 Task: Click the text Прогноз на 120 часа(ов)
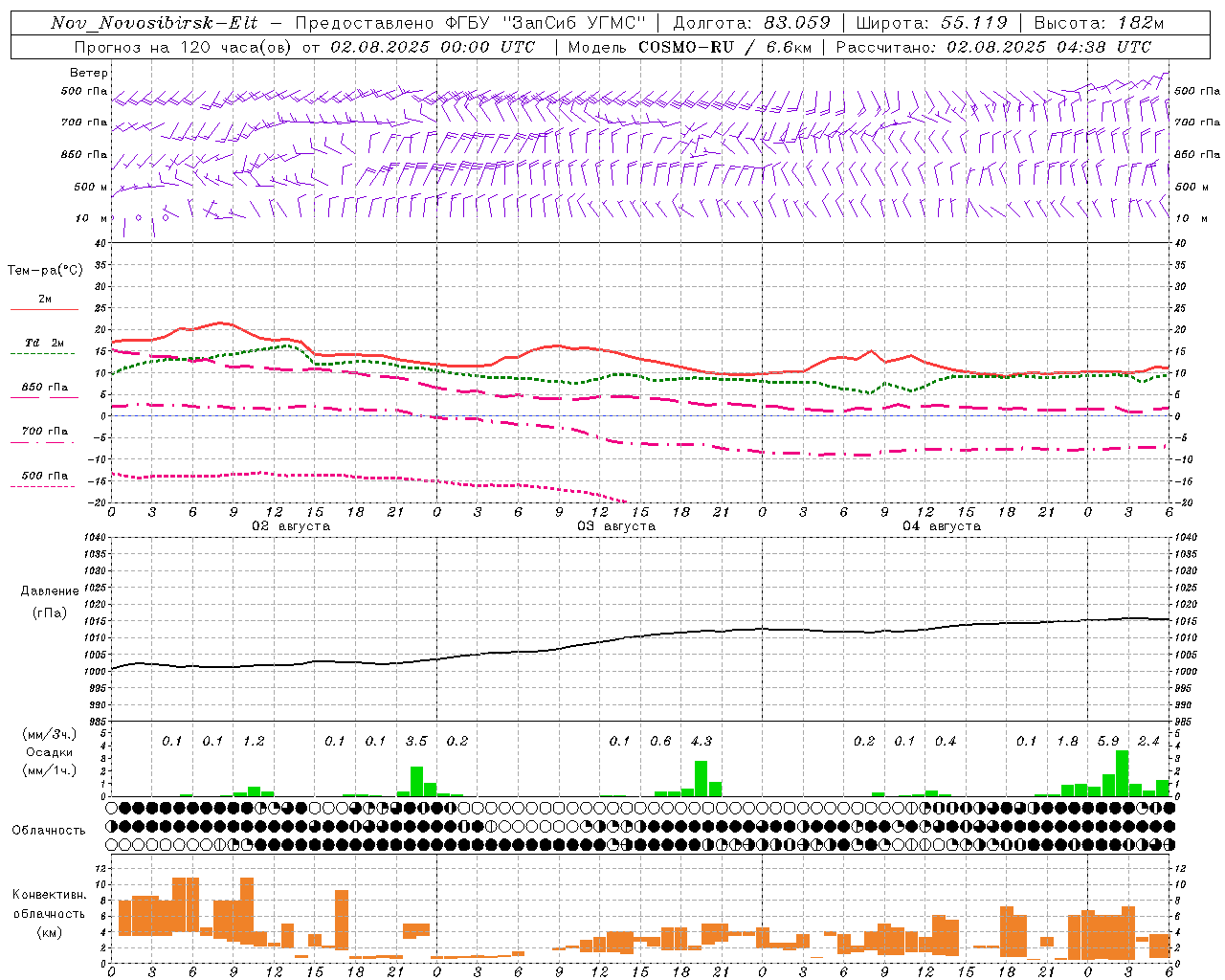[184, 47]
